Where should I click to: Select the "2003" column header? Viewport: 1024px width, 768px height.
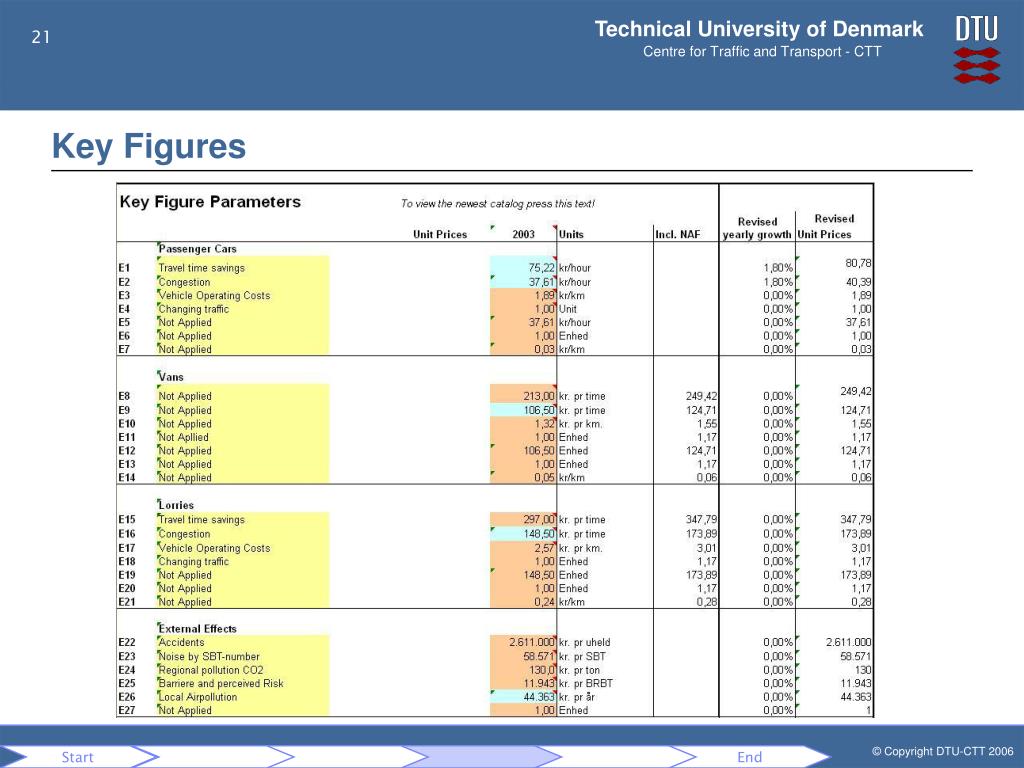524,234
